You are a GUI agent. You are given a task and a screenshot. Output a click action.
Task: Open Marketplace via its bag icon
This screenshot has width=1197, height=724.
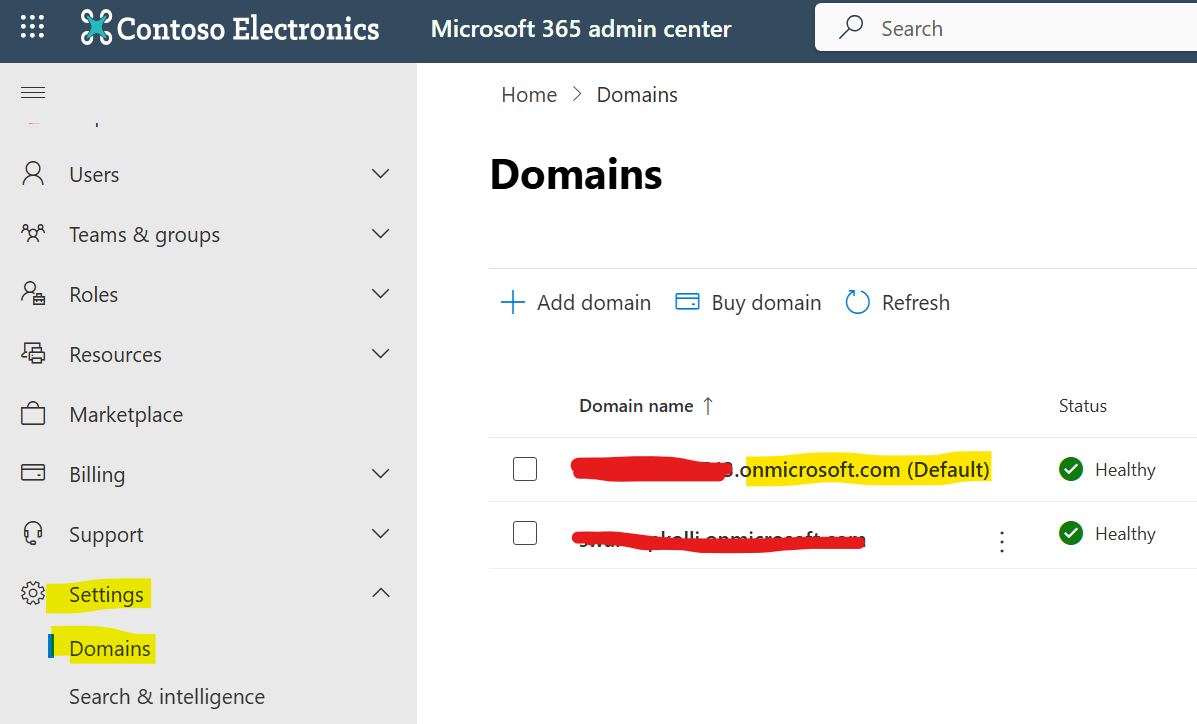32,413
